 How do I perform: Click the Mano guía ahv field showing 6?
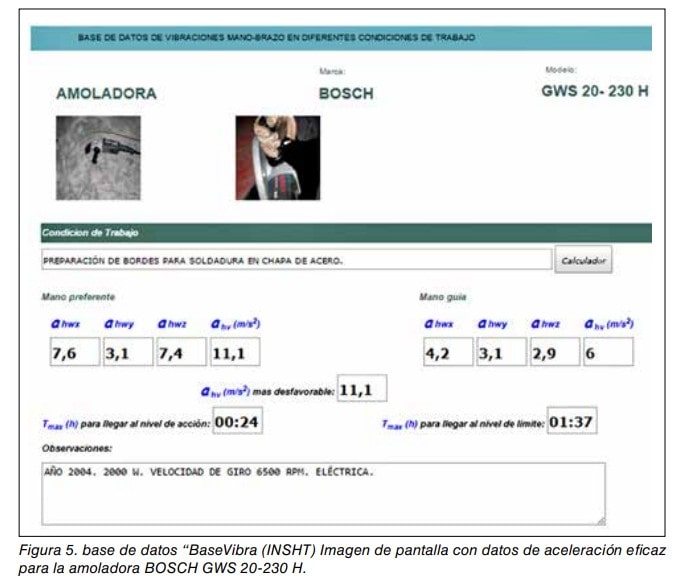coord(607,352)
